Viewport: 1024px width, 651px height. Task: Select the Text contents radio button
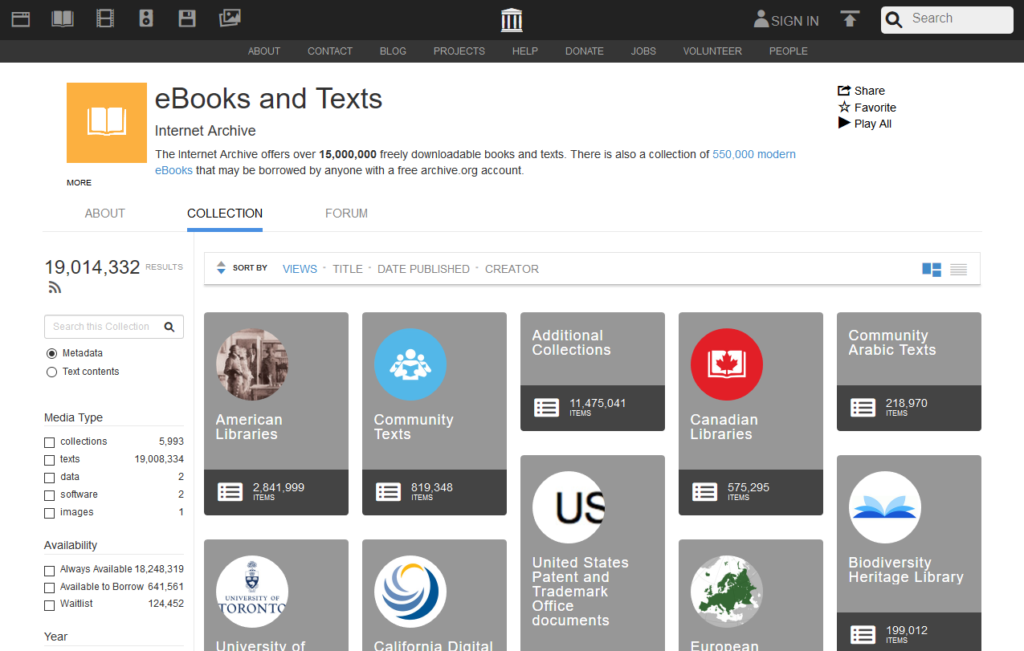52,372
